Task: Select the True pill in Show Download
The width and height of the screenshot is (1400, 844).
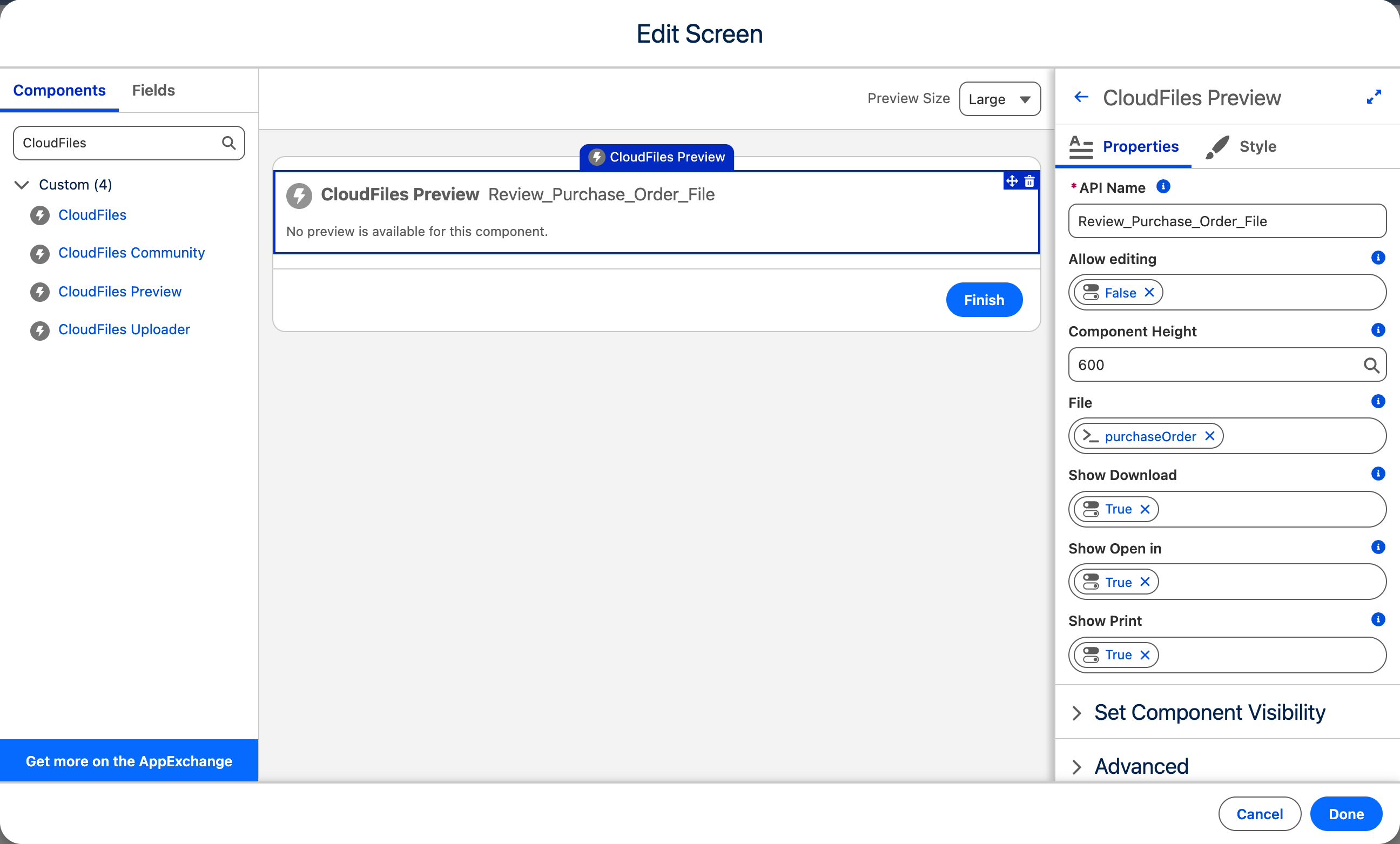Action: click(x=1116, y=509)
